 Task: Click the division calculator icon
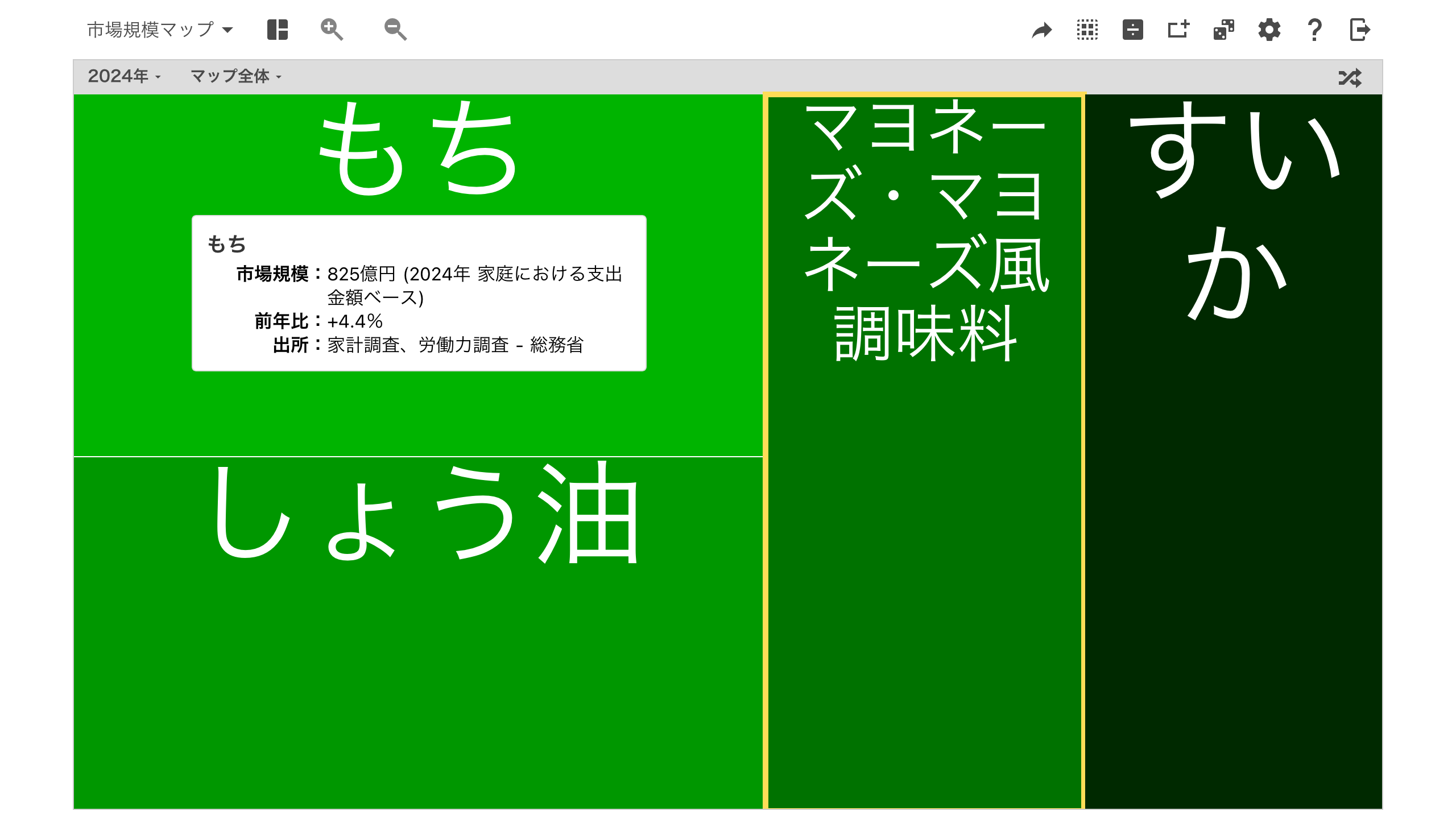1132,30
